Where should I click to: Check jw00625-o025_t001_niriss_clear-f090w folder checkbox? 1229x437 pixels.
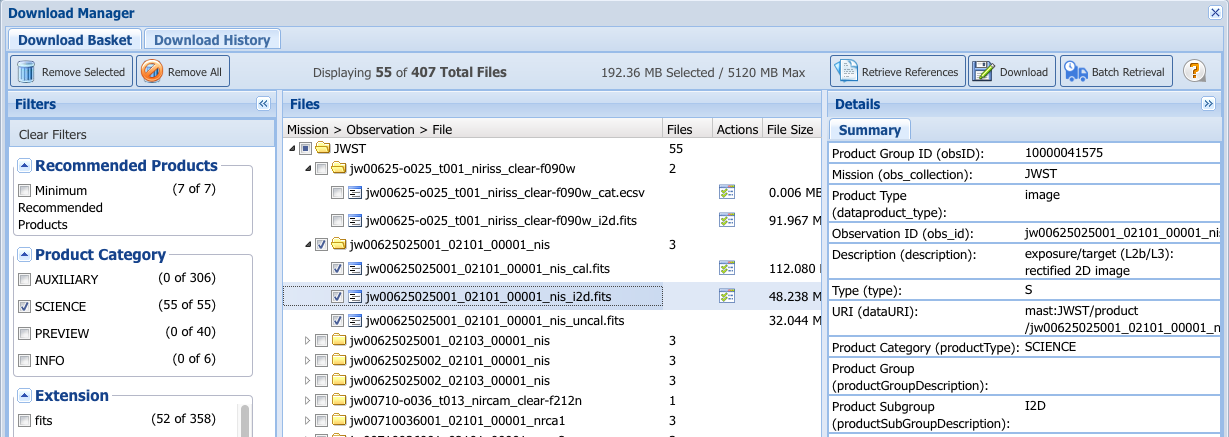[x=321, y=168]
